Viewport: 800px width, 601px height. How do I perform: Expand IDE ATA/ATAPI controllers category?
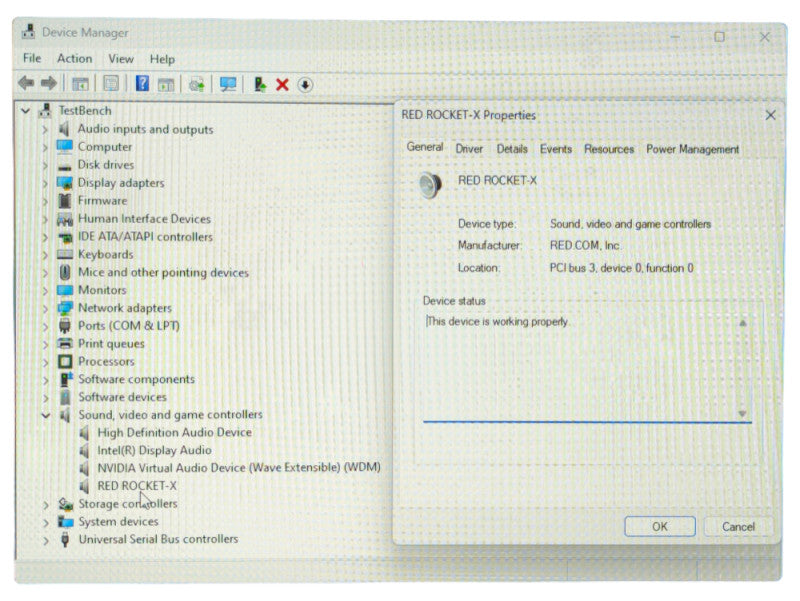(x=45, y=237)
